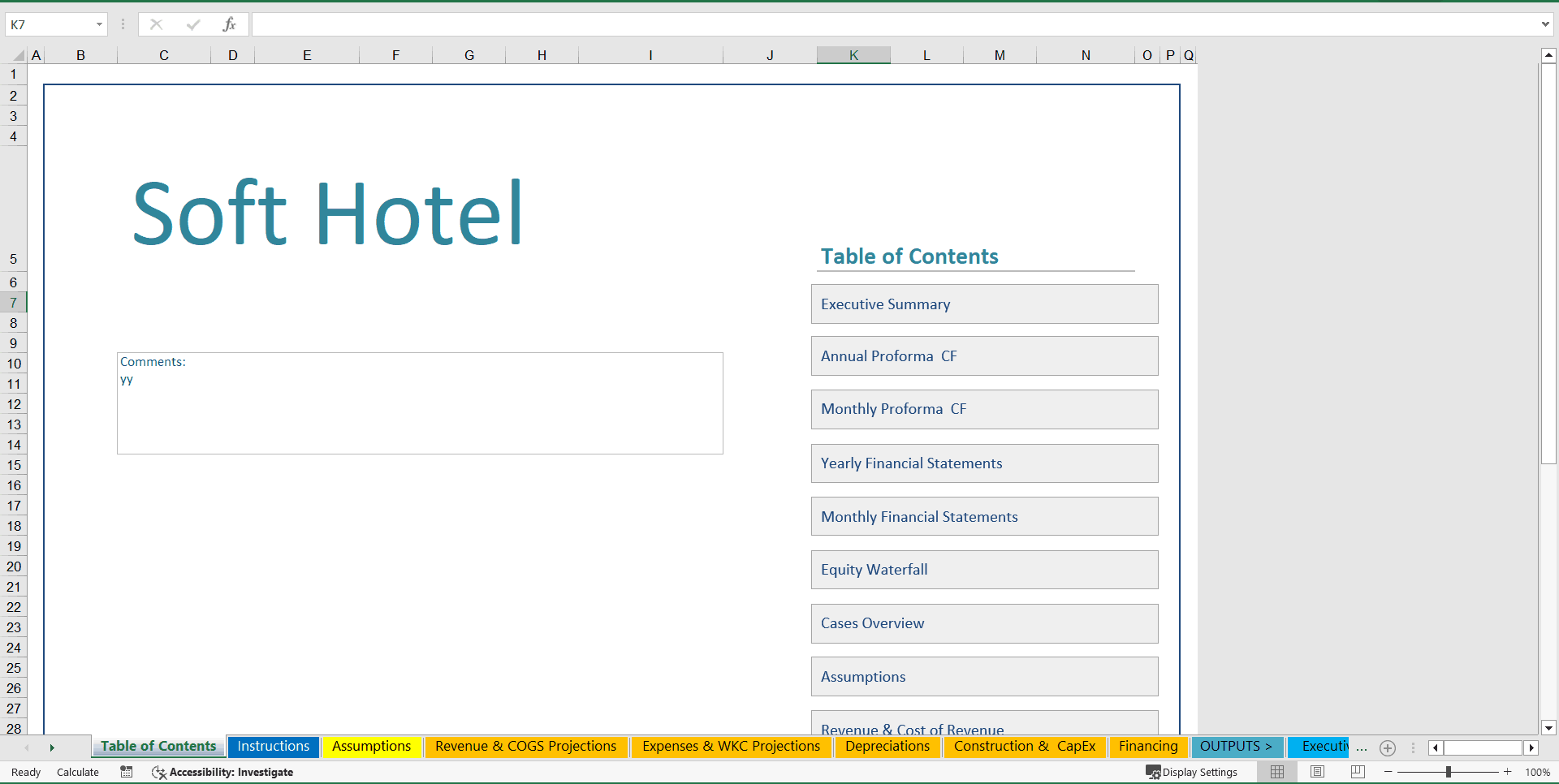
Task: Switch to the Assumptions sheet tab
Action: tap(371, 746)
